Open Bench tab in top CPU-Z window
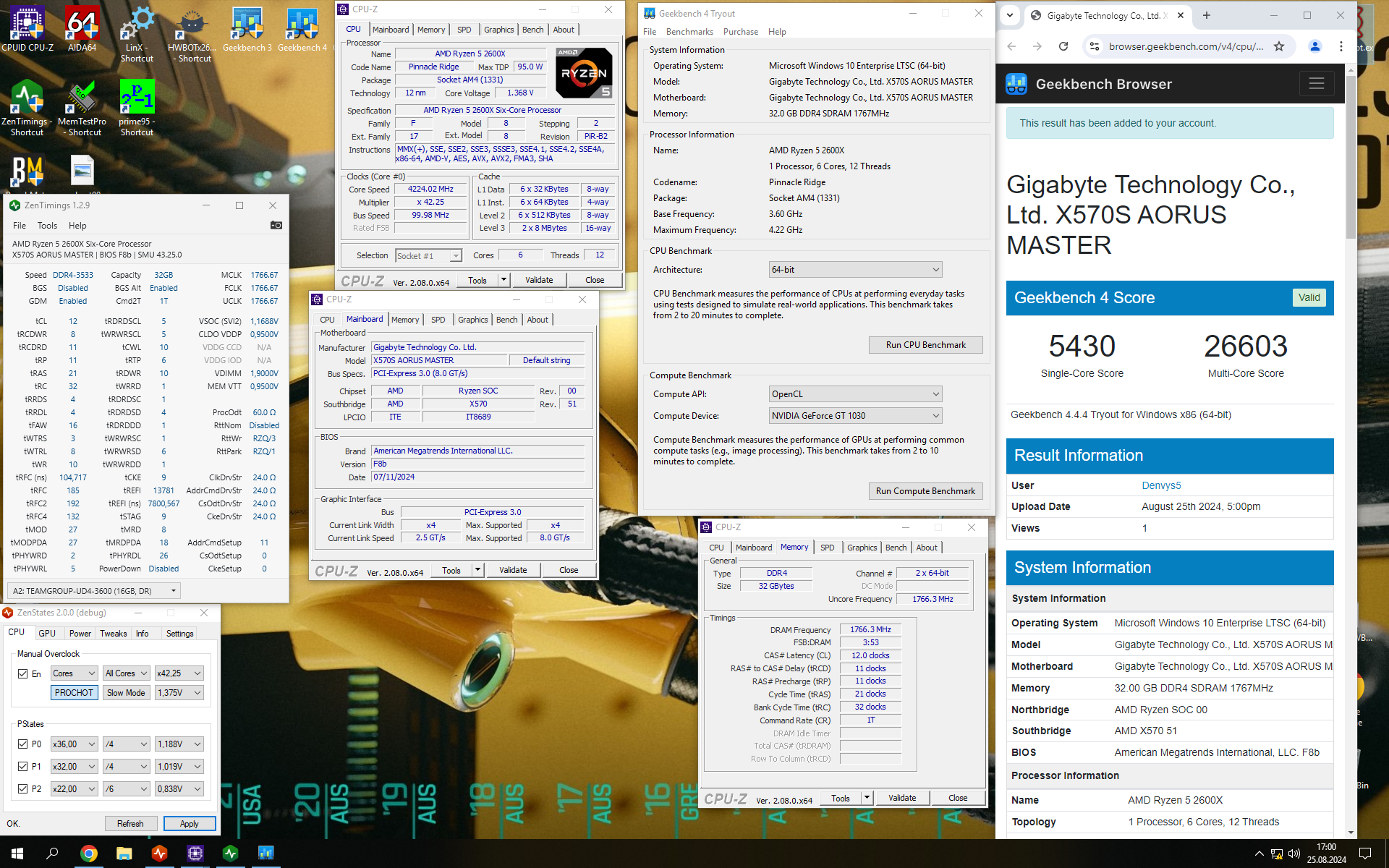This screenshot has height=868, width=1389. 532,30
